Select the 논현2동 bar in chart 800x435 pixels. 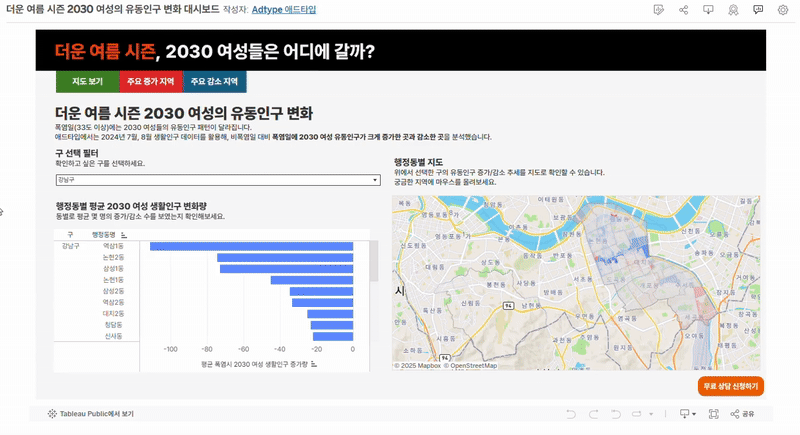click(x=285, y=258)
